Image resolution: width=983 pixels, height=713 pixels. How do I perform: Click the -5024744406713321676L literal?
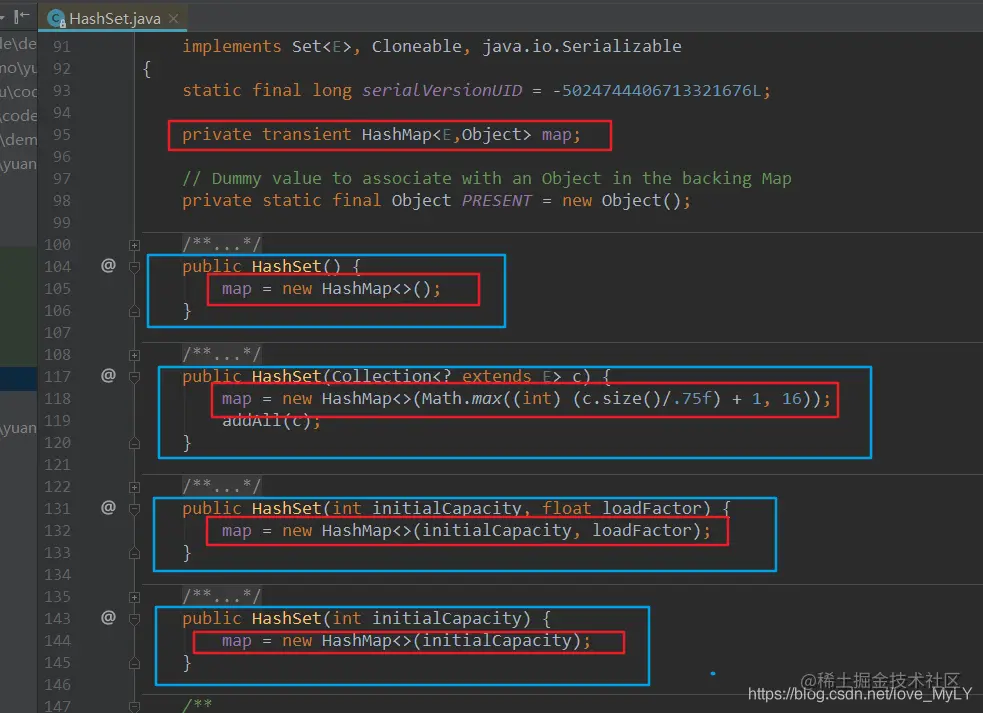click(x=657, y=90)
